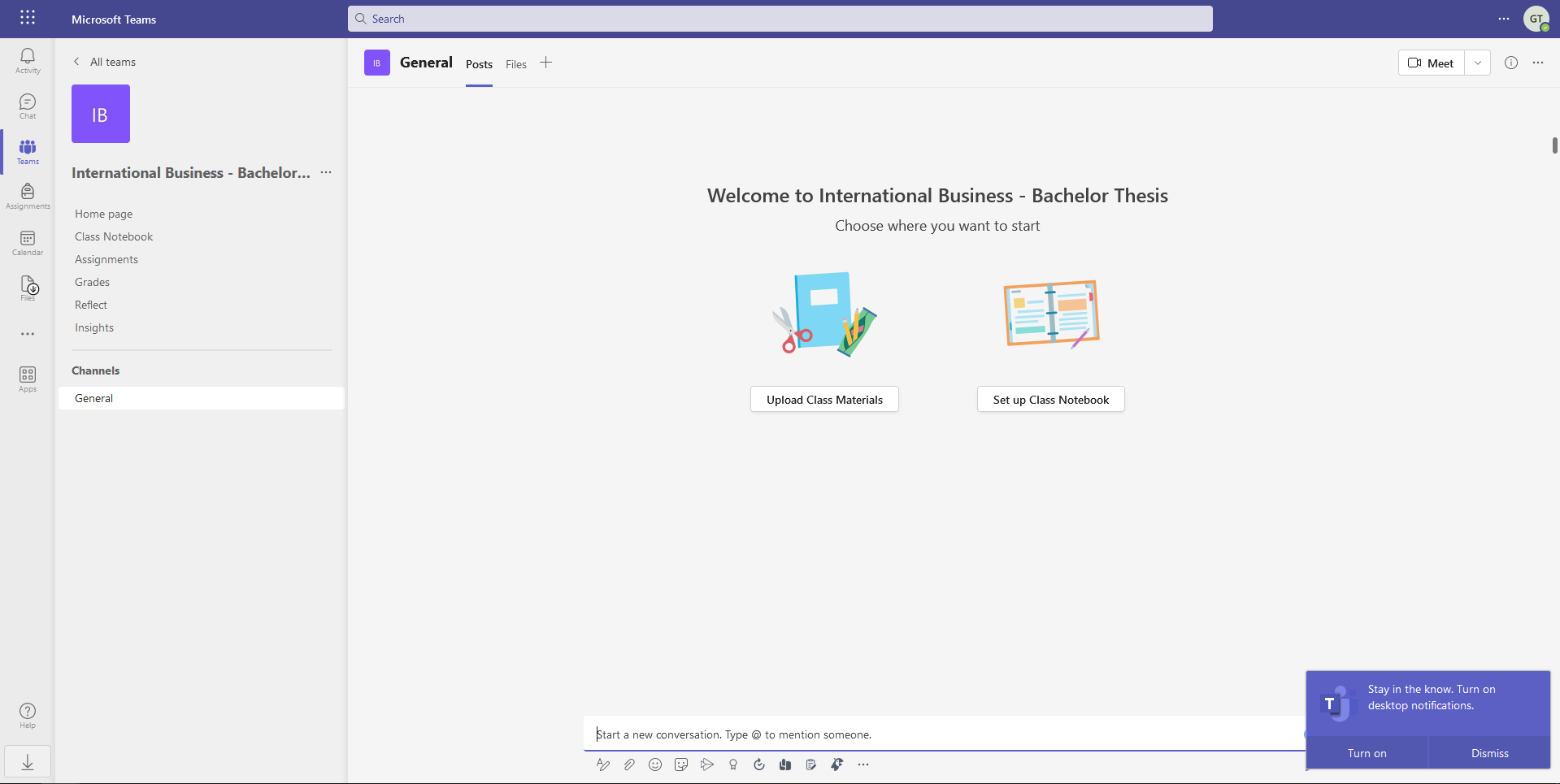The width and height of the screenshot is (1560, 784).
Task: Click the IB team avatar tile
Action: click(101, 114)
